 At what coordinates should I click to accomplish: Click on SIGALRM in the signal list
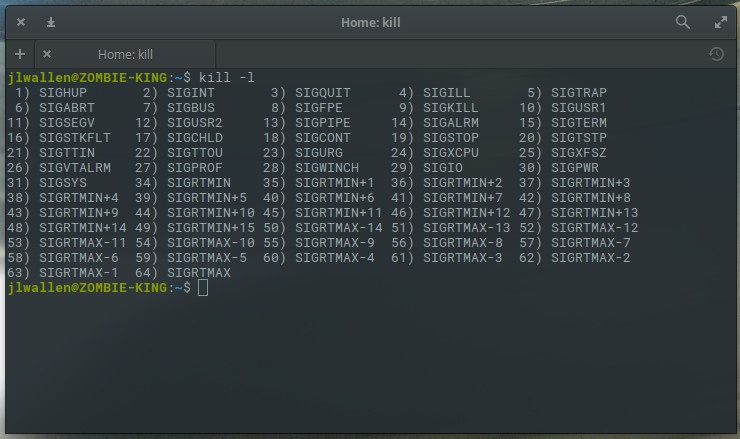coord(451,123)
